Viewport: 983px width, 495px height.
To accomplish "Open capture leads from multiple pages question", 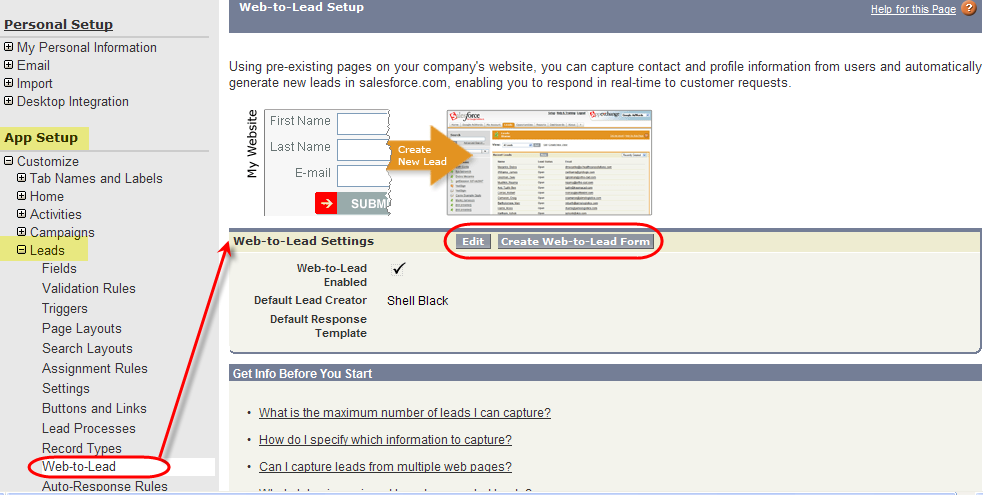I will 386,467.
